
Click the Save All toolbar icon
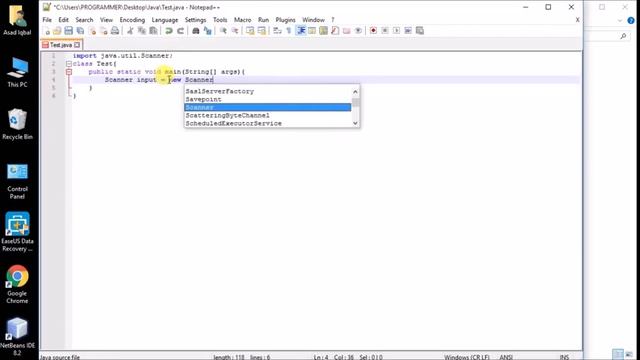point(80,31)
